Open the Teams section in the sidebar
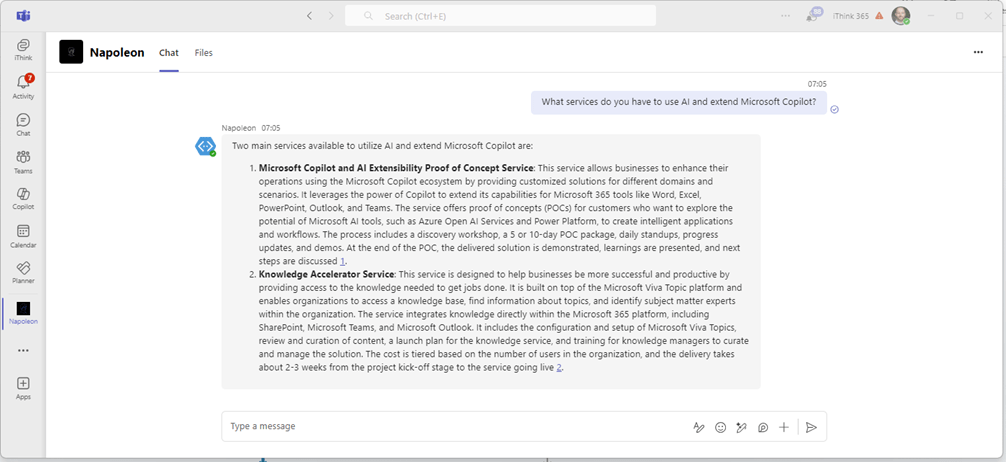The width and height of the screenshot is (1006, 462). [x=22, y=160]
